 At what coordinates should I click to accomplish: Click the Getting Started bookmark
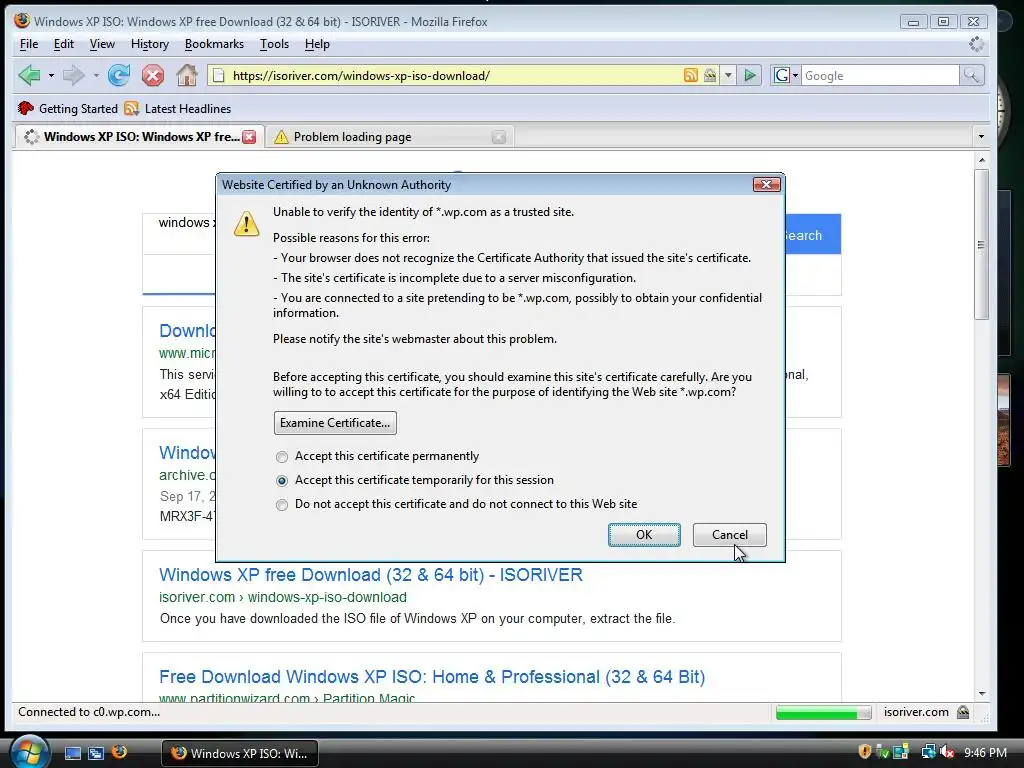click(68, 108)
